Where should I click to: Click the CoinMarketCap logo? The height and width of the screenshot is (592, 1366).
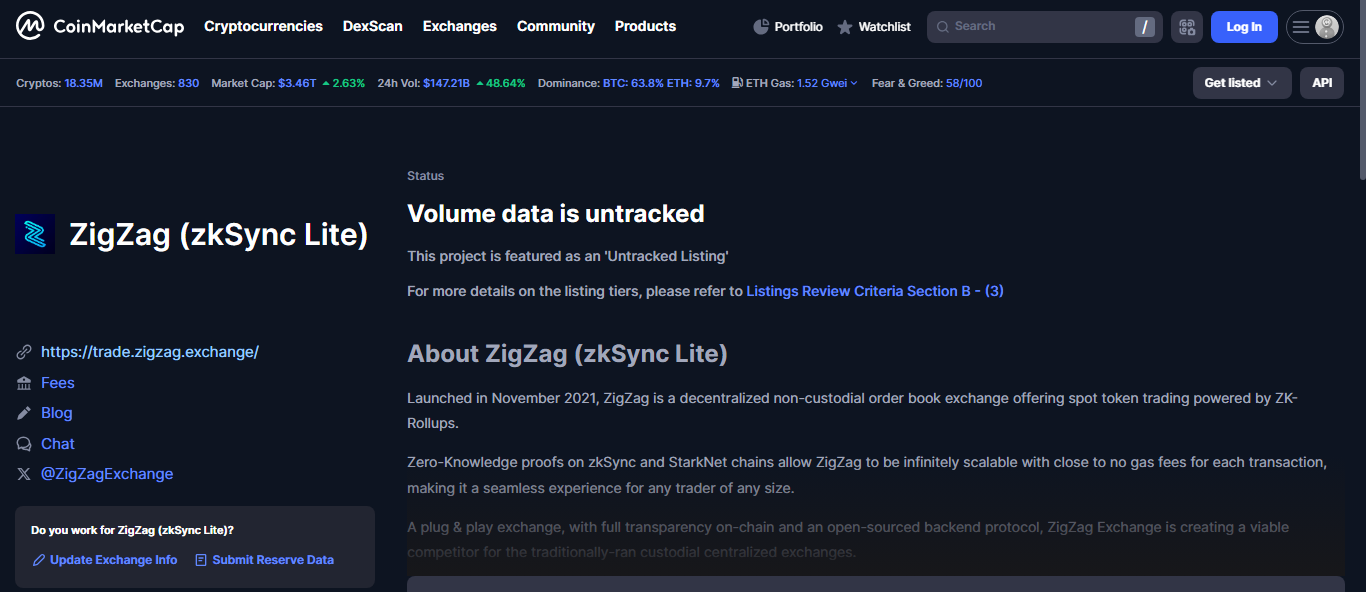click(x=100, y=26)
